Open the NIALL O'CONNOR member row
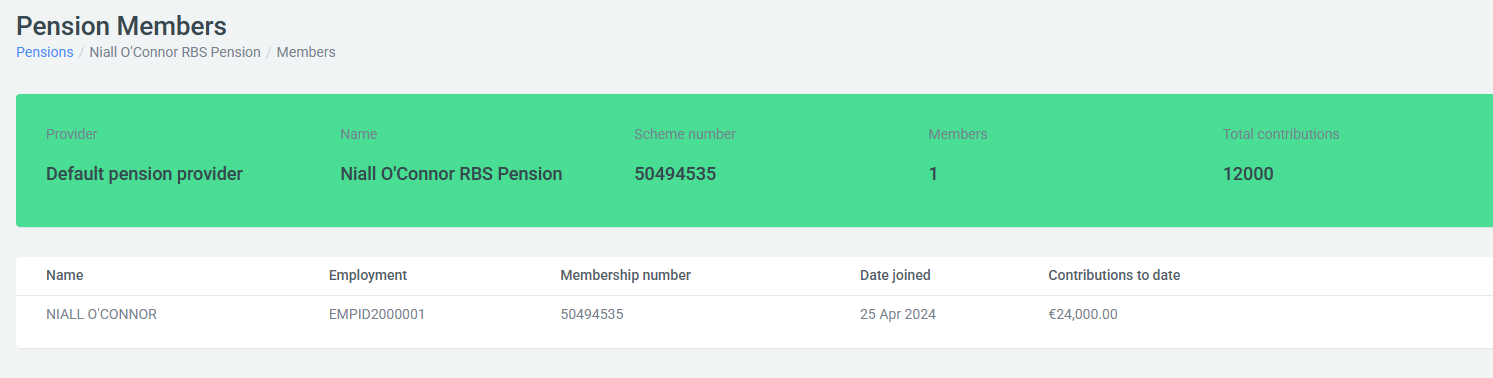Viewport: 1493px width, 378px height. (754, 314)
